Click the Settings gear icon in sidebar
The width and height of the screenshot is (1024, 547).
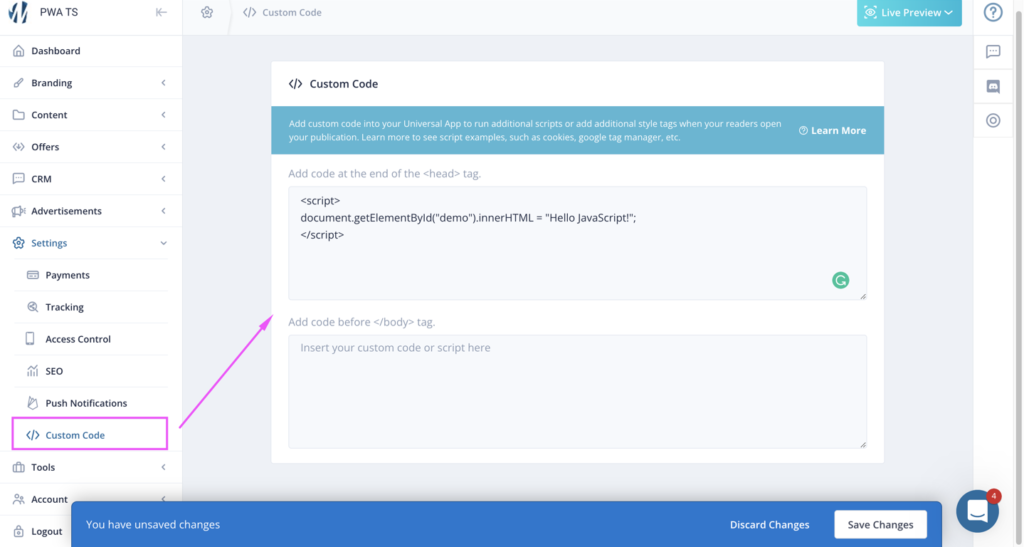point(18,243)
